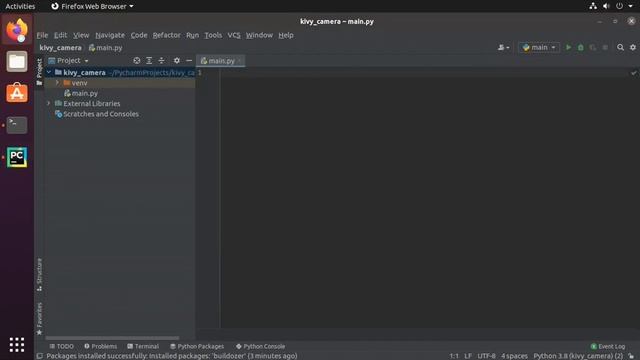Open Ubuntu Software from the dock
This screenshot has width=640, height=360.
click(x=17, y=93)
